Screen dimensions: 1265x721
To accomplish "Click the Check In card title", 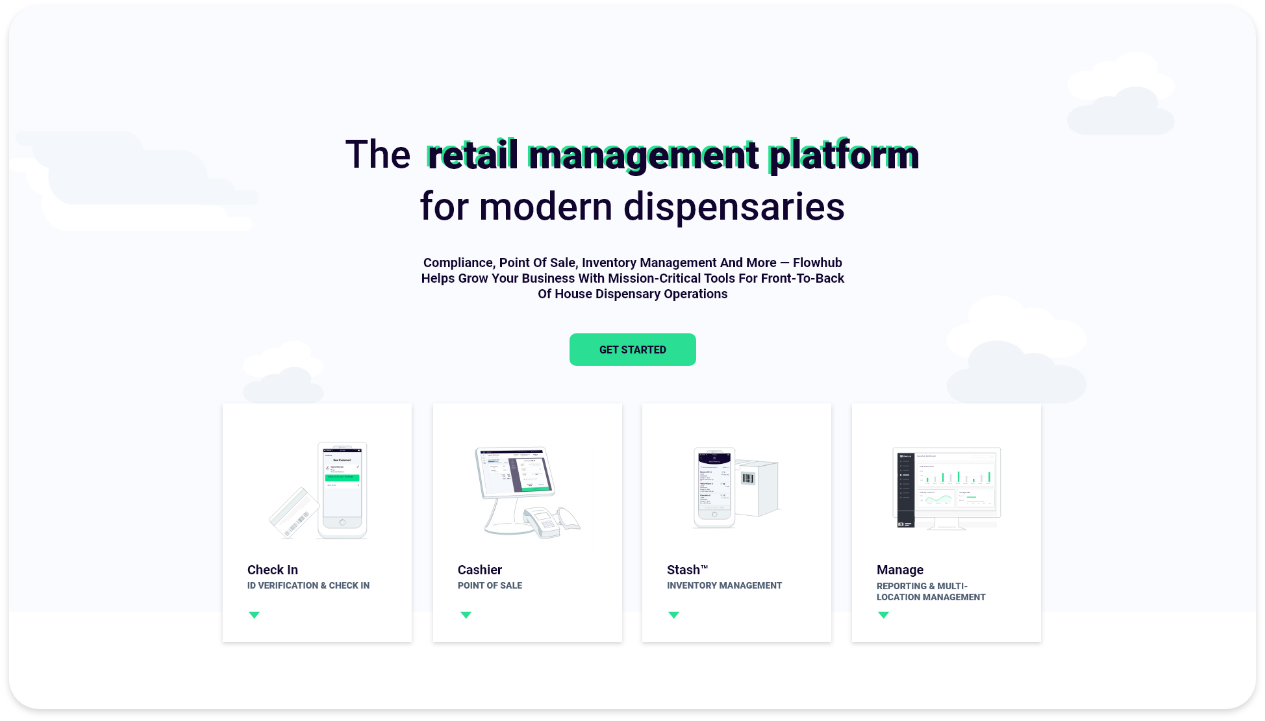I will (273, 570).
